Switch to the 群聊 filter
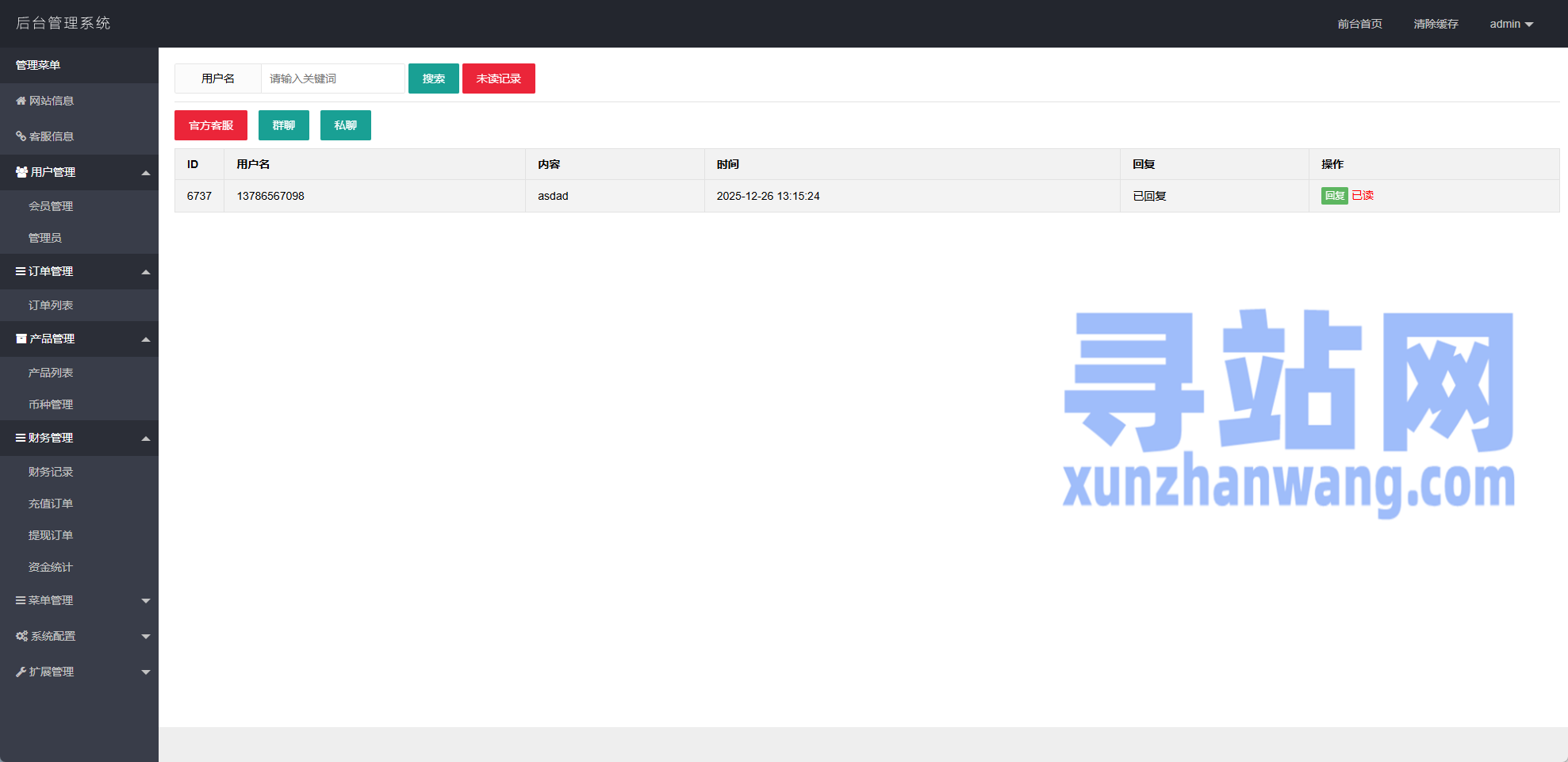Viewport: 1568px width, 762px height. pos(283,125)
